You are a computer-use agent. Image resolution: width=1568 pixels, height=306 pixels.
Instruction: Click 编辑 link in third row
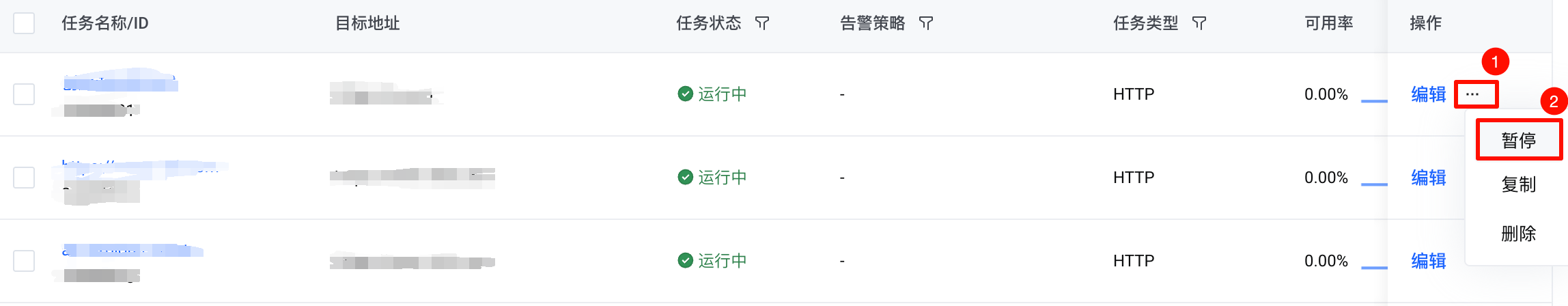(1429, 261)
